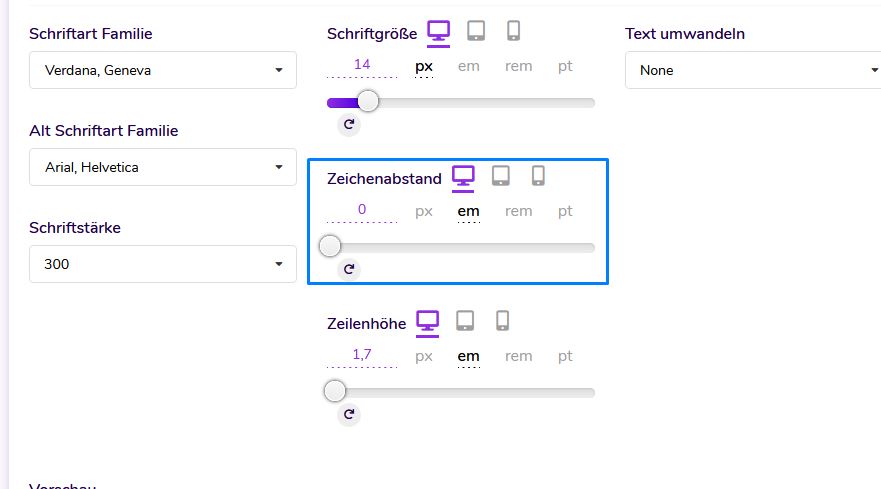Click the Zeilenhöhe value field
The image size is (881, 489).
[362, 355]
